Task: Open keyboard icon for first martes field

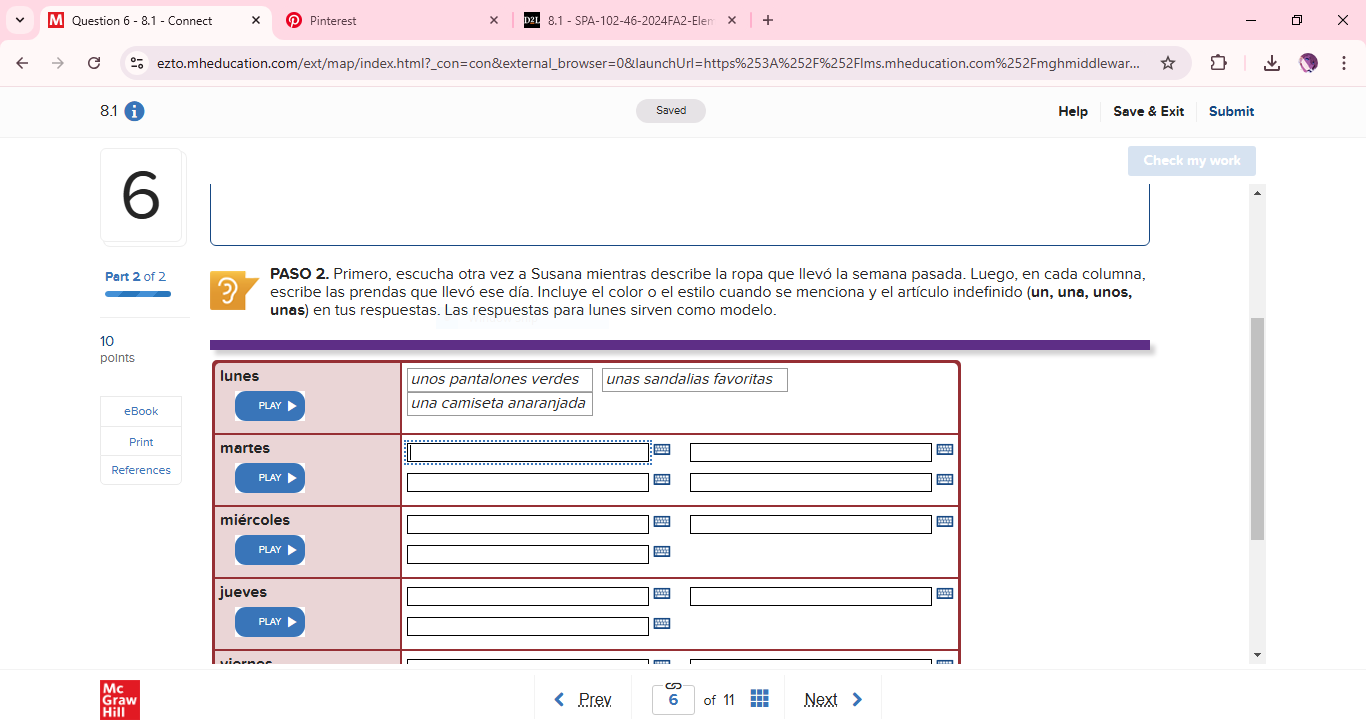Action: (661, 450)
